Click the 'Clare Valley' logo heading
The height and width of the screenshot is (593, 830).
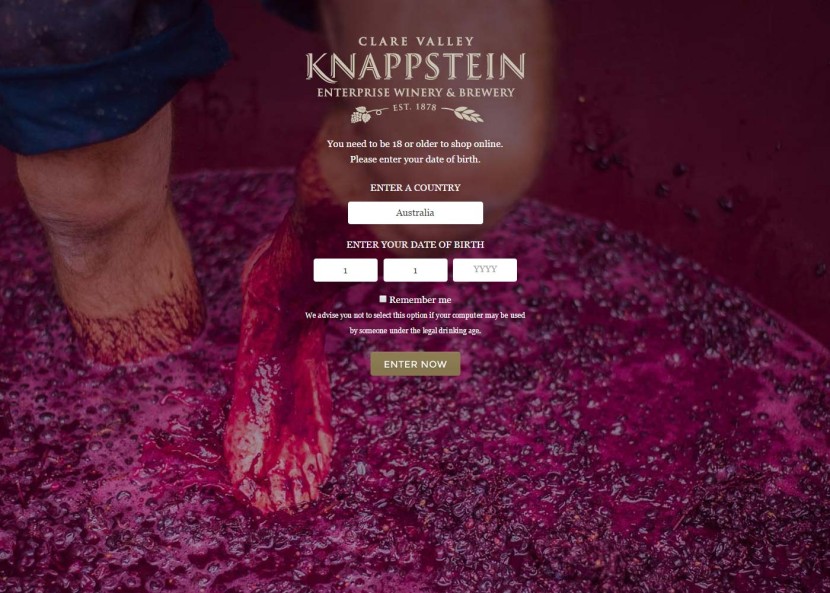pos(416,41)
